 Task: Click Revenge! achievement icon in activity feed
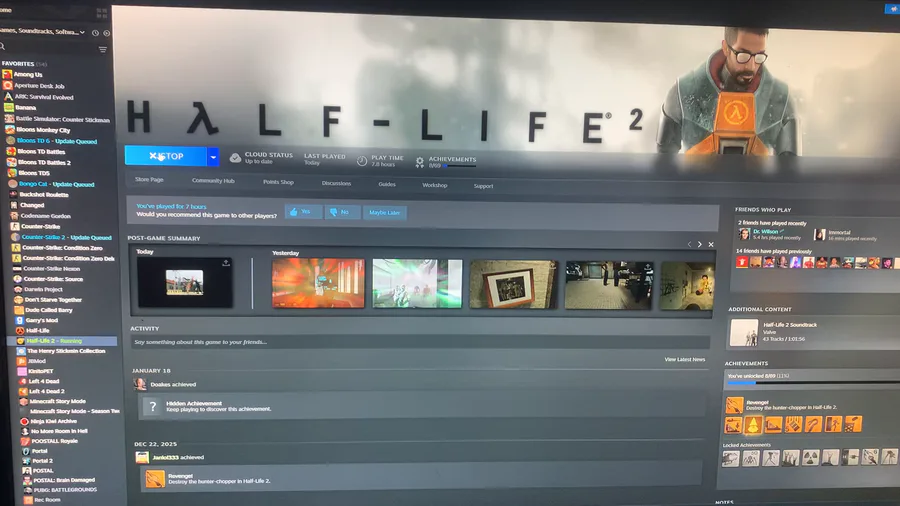pos(154,478)
